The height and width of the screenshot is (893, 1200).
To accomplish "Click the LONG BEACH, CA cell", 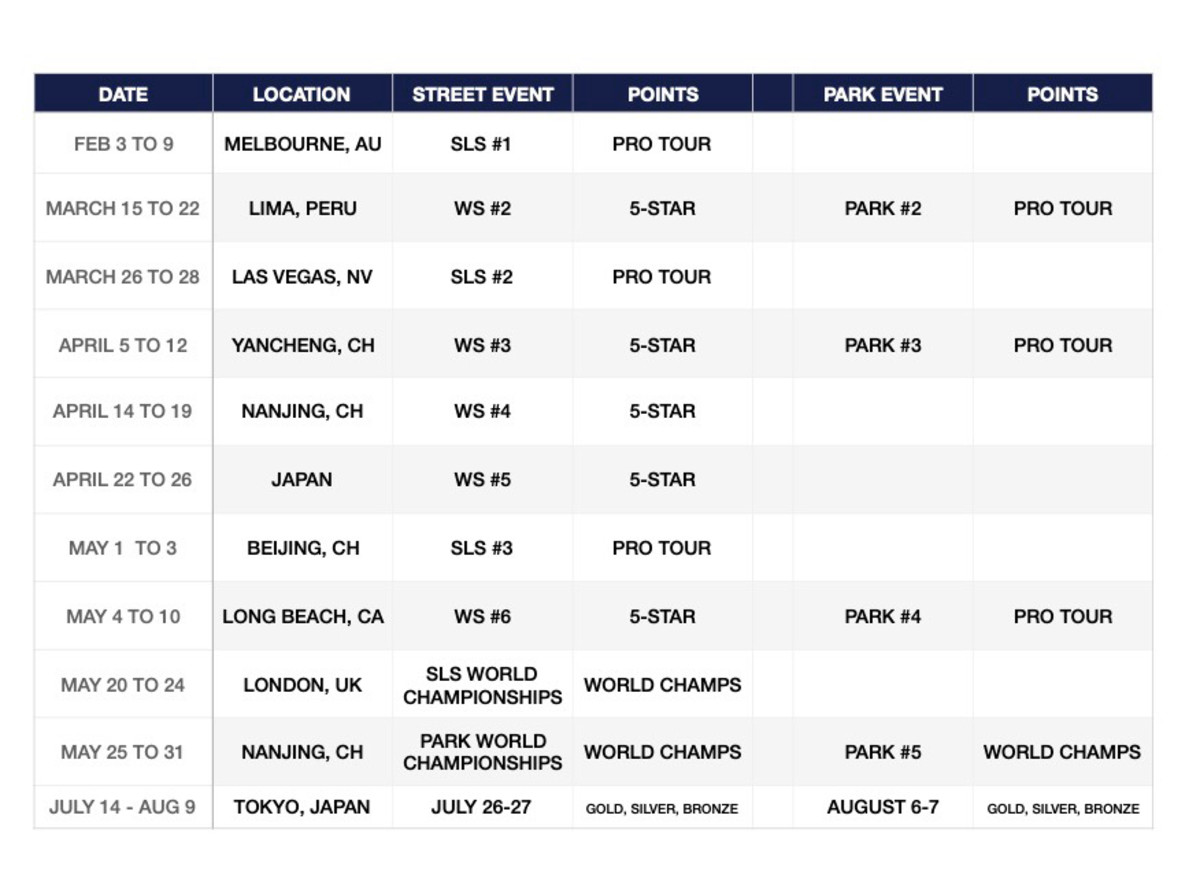I will point(302,616).
